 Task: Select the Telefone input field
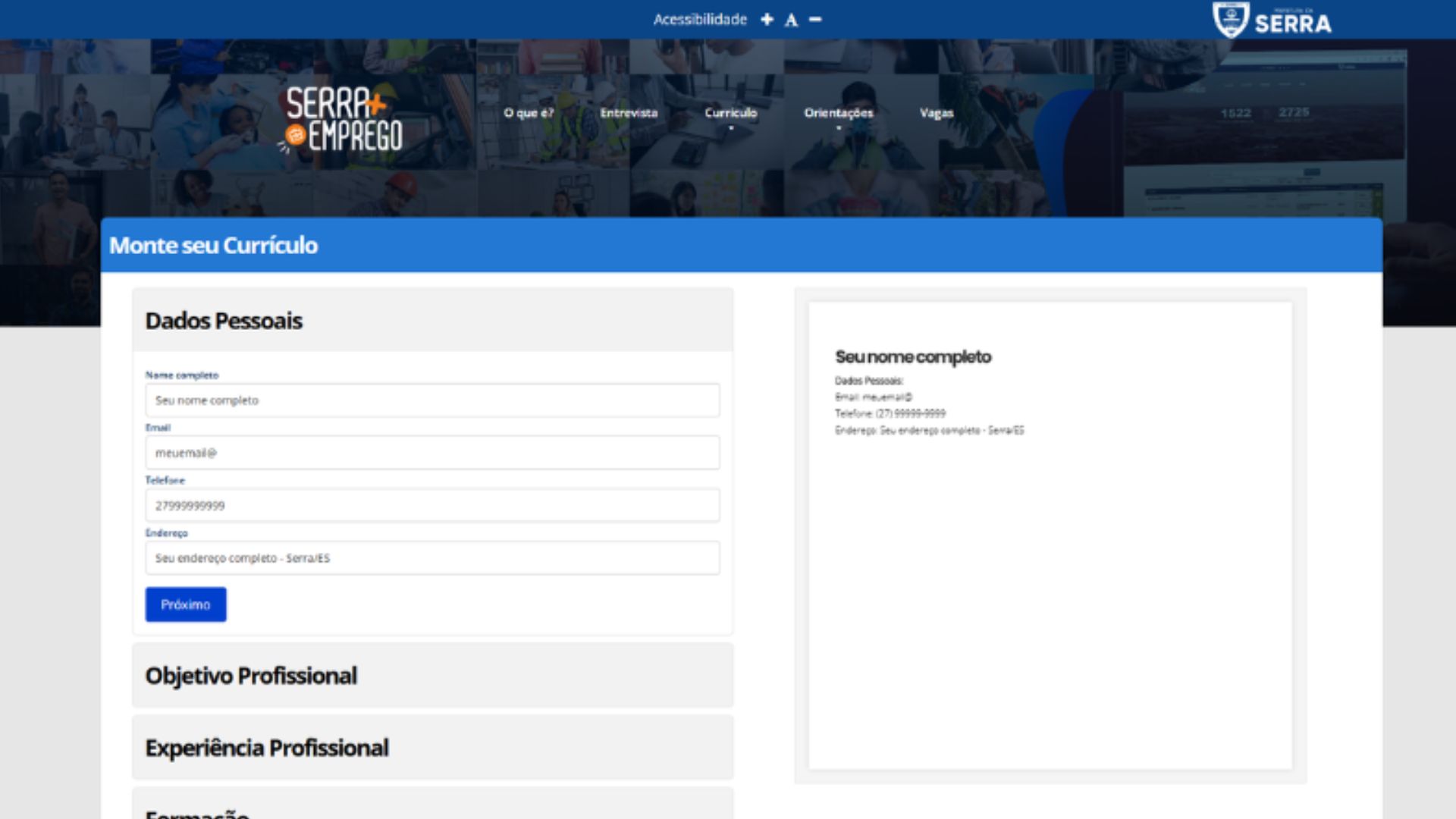pyautogui.click(x=432, y=505)
